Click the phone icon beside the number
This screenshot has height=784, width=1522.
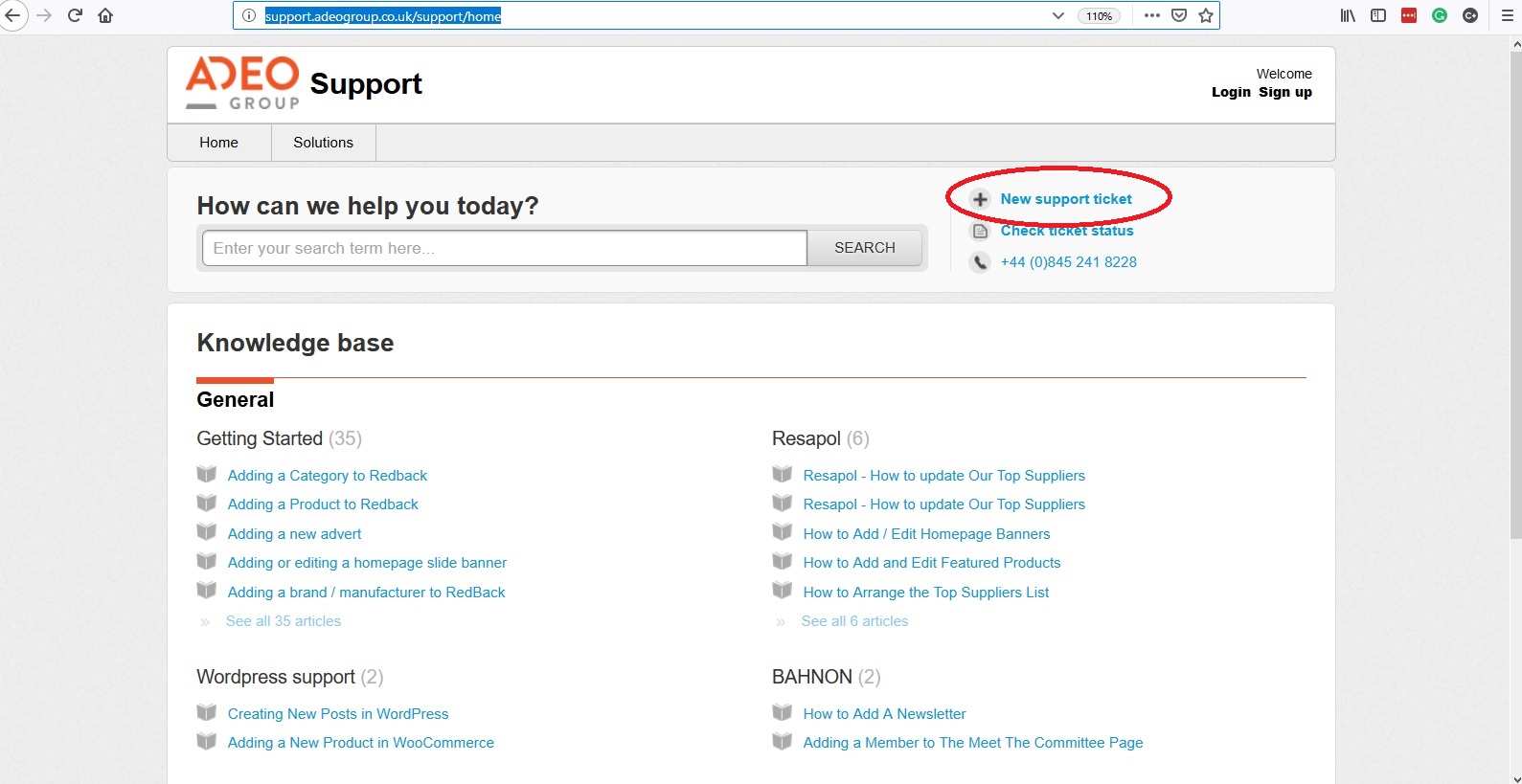point(980,262)
